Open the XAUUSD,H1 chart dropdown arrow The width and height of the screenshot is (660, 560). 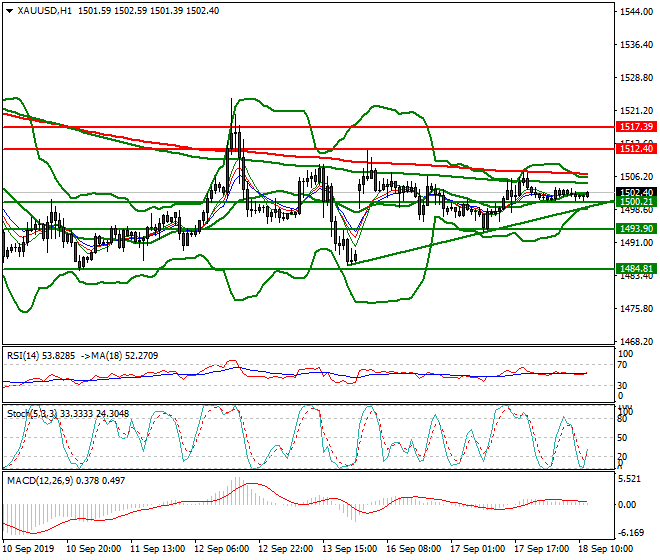click(x=10, y=11)
